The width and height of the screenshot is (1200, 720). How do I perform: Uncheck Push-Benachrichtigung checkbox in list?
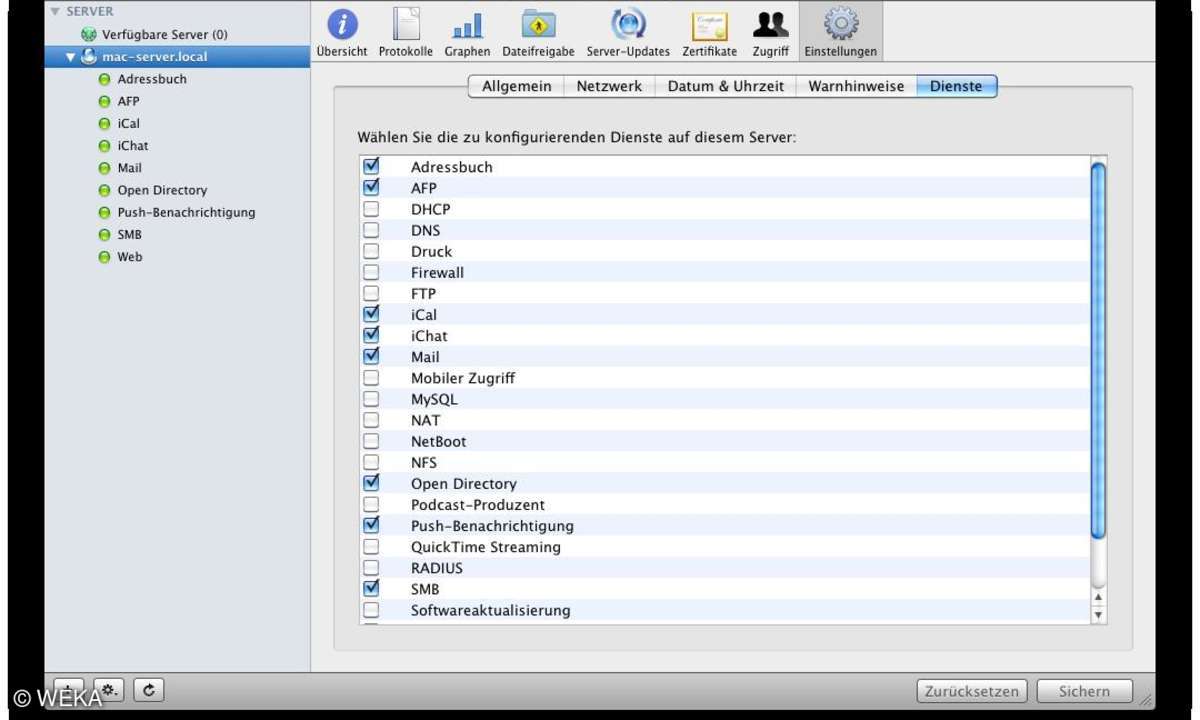coord(371,525)
